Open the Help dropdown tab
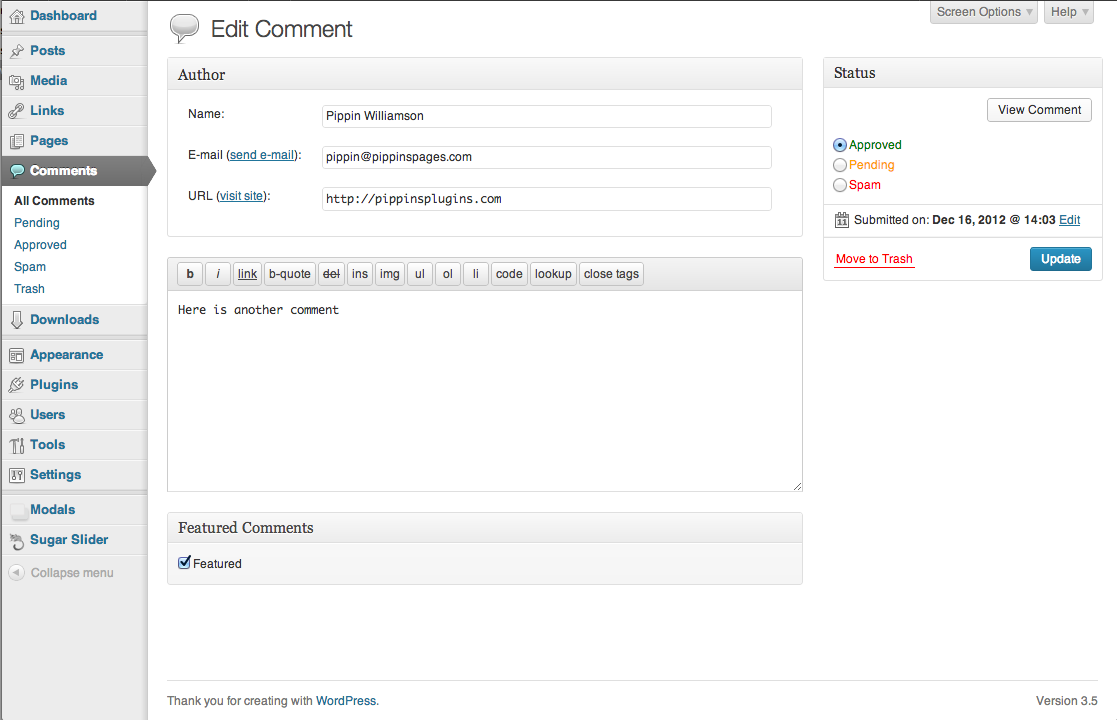 click(1069, 12)
